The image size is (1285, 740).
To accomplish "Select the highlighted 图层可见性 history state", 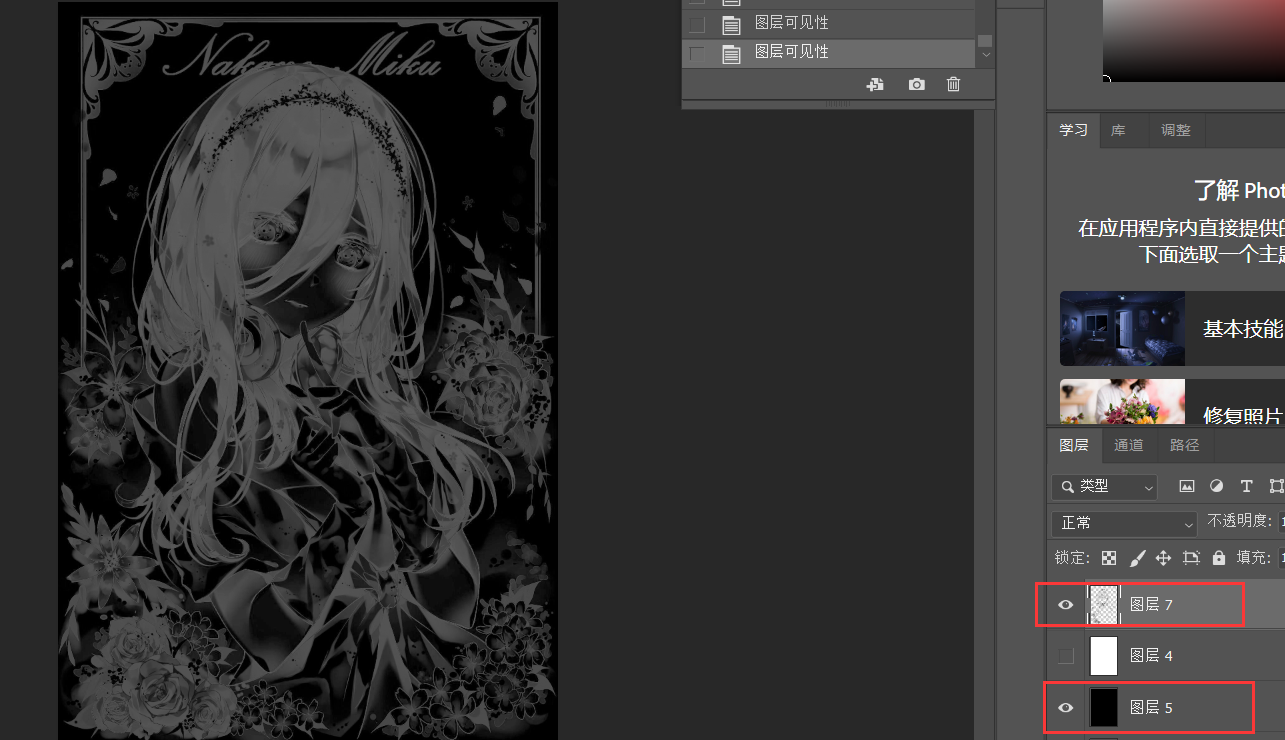I will [829, 53].
